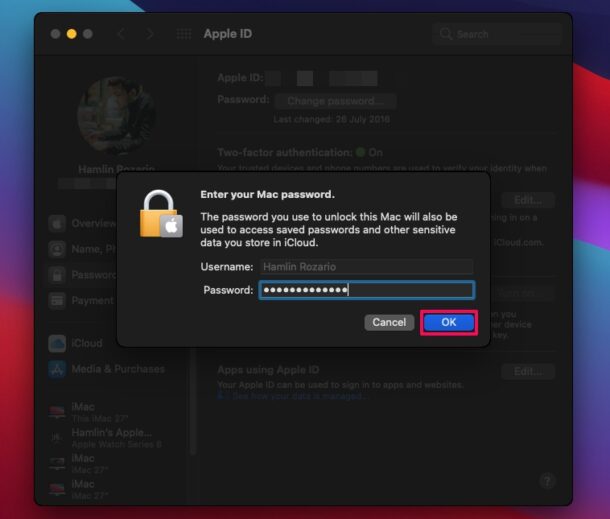This screenshot has height=519, width=610.
Task: Focus the Password input field
Action: click(367, 290)
